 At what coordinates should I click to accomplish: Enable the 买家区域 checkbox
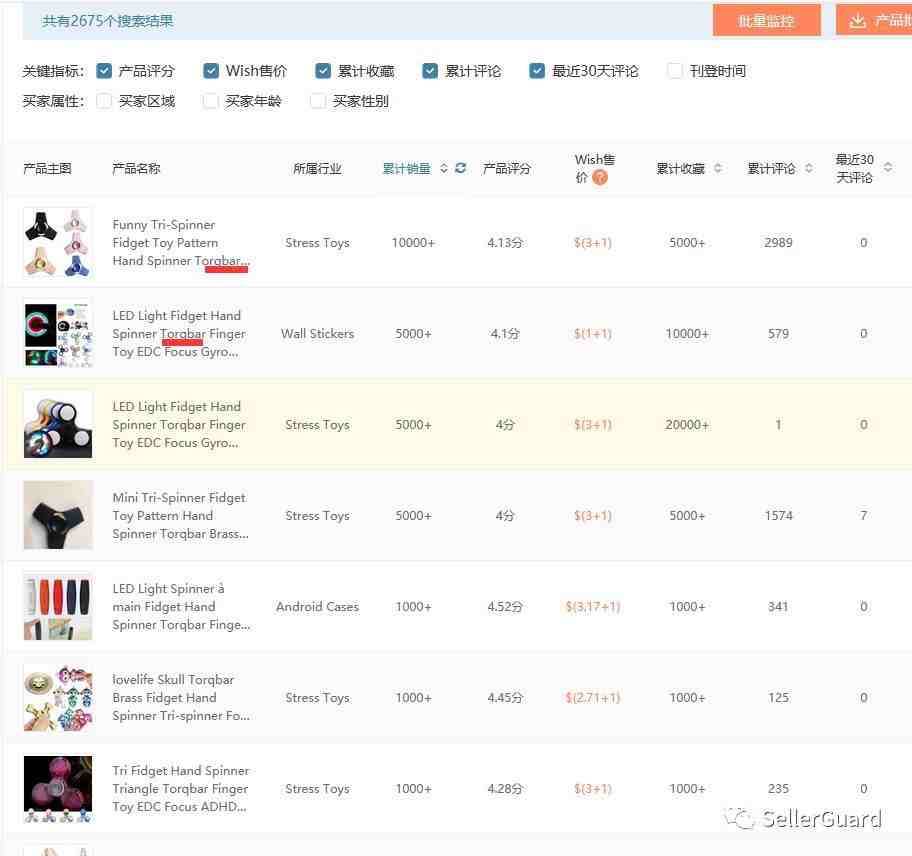[x=104, y=101]
